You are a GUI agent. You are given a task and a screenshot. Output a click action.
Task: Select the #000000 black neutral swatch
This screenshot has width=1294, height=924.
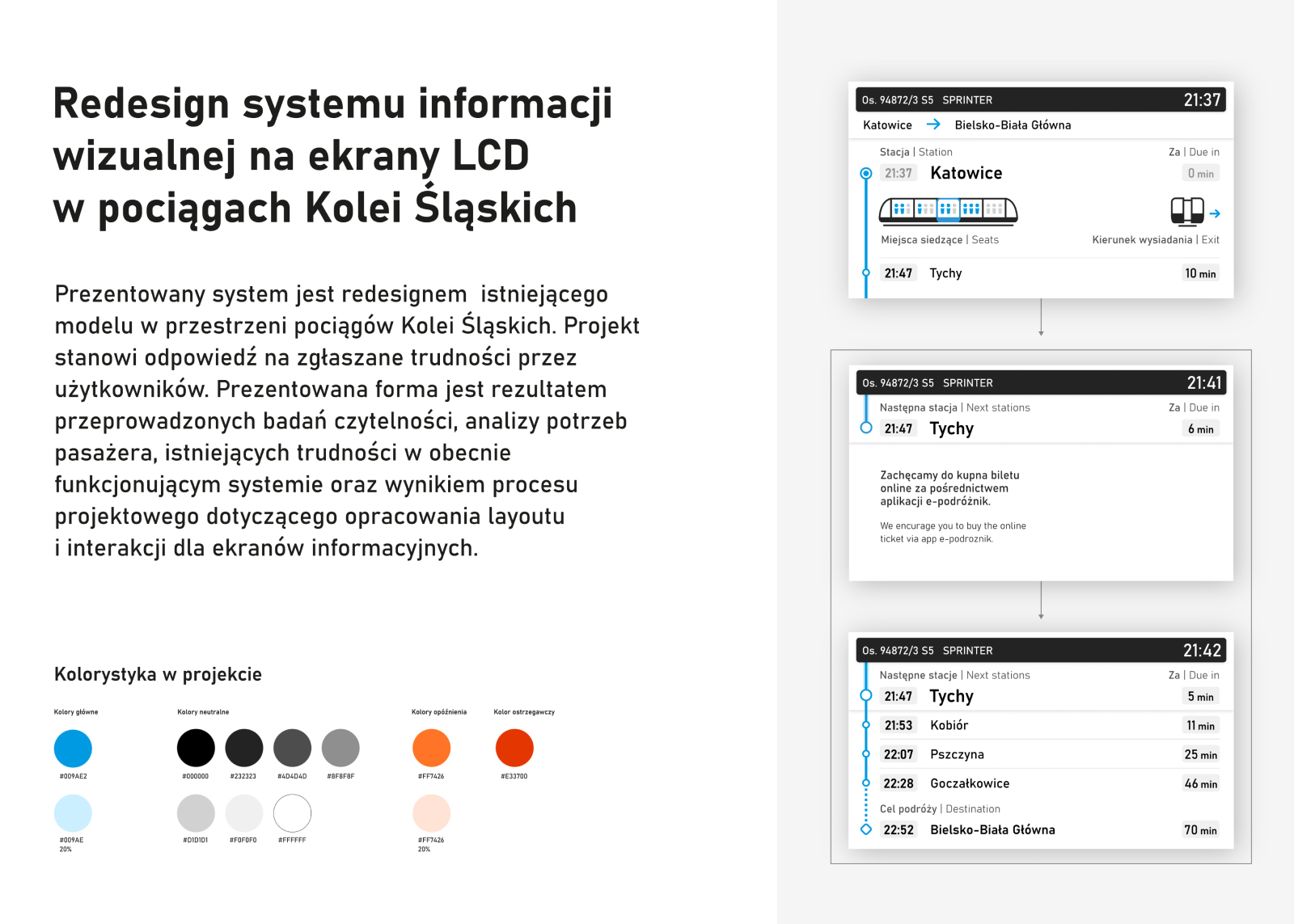196,748
